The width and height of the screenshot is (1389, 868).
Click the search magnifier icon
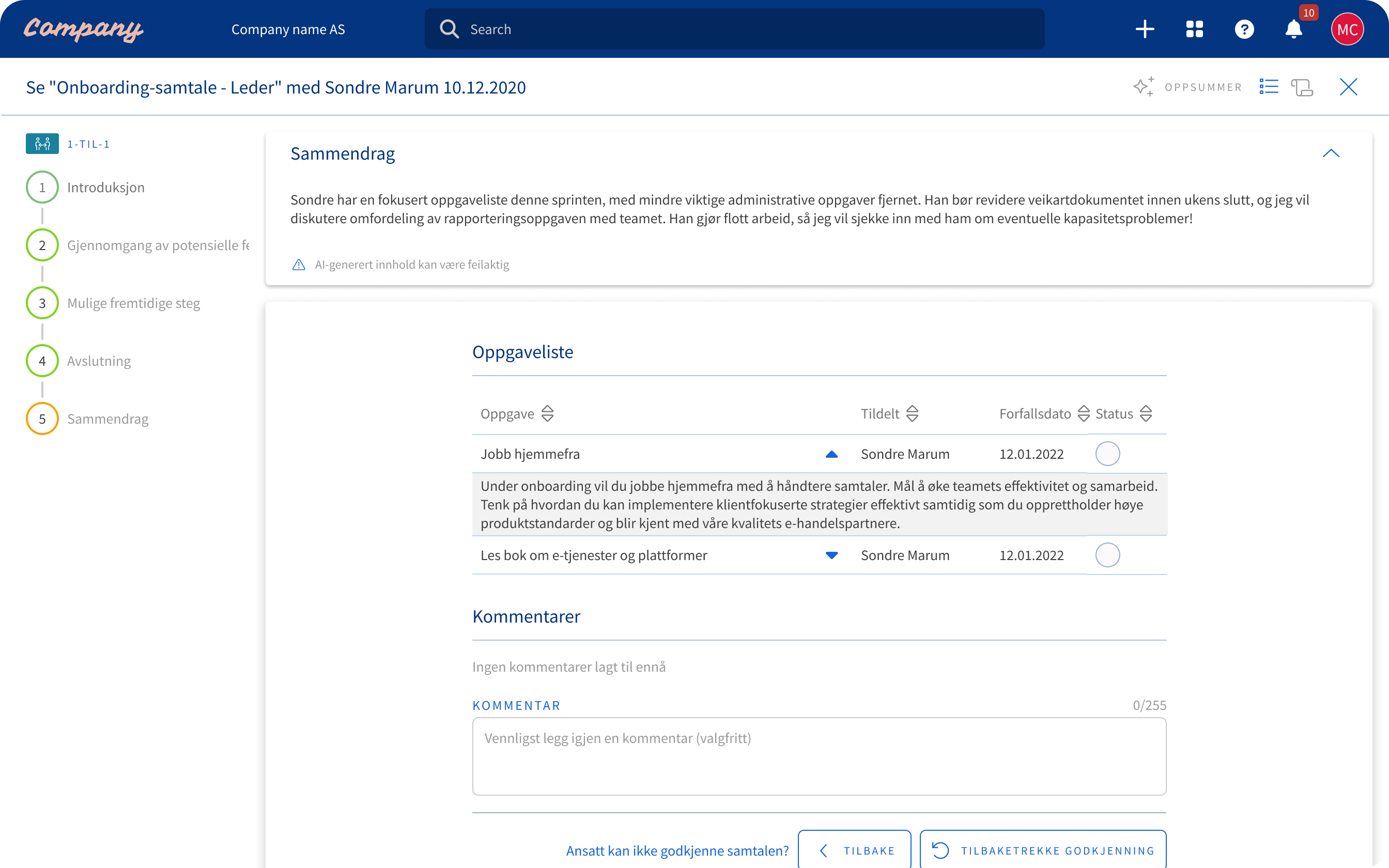[450, 29]
